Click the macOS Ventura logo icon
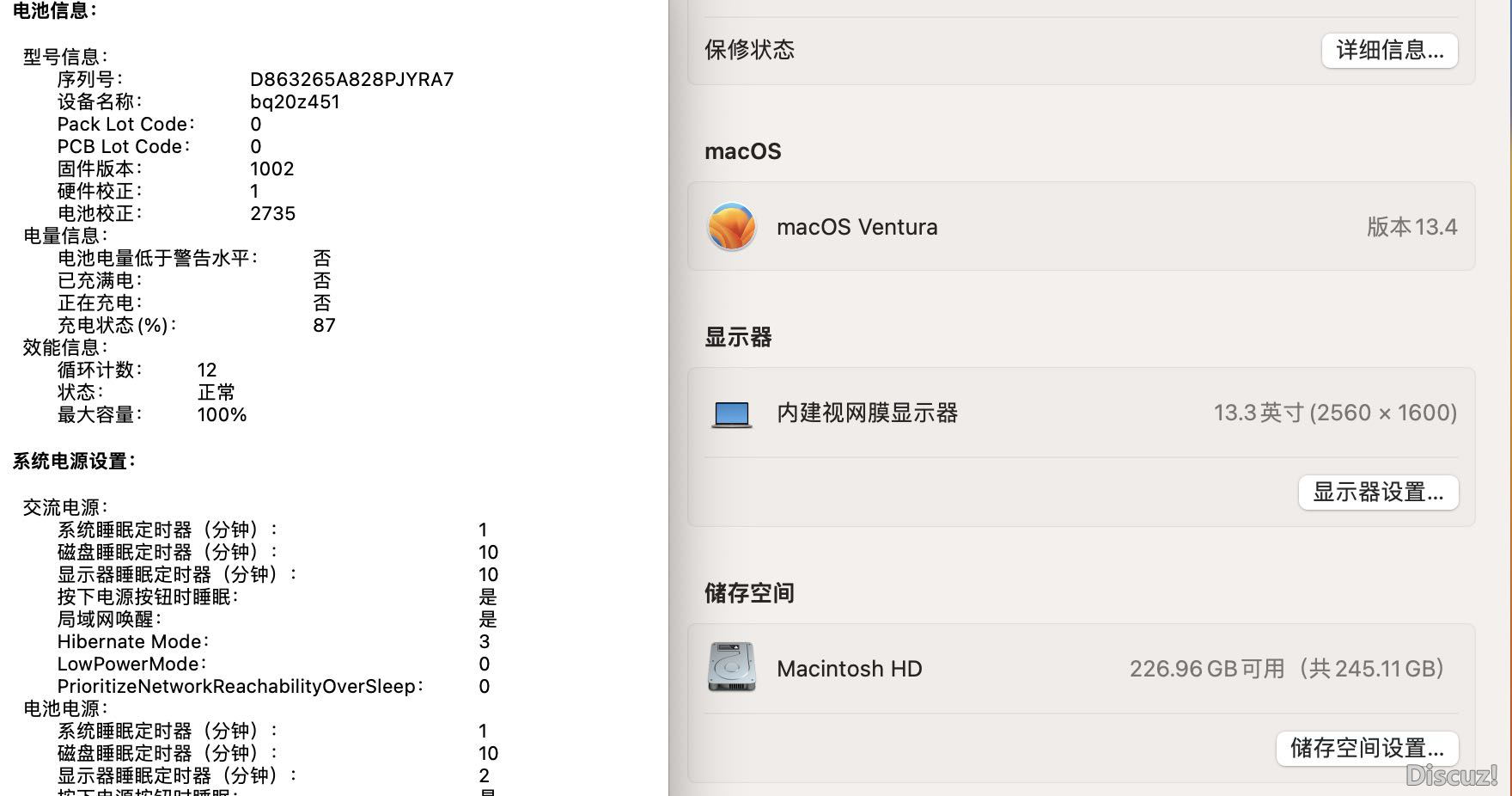 coord(731,227)
